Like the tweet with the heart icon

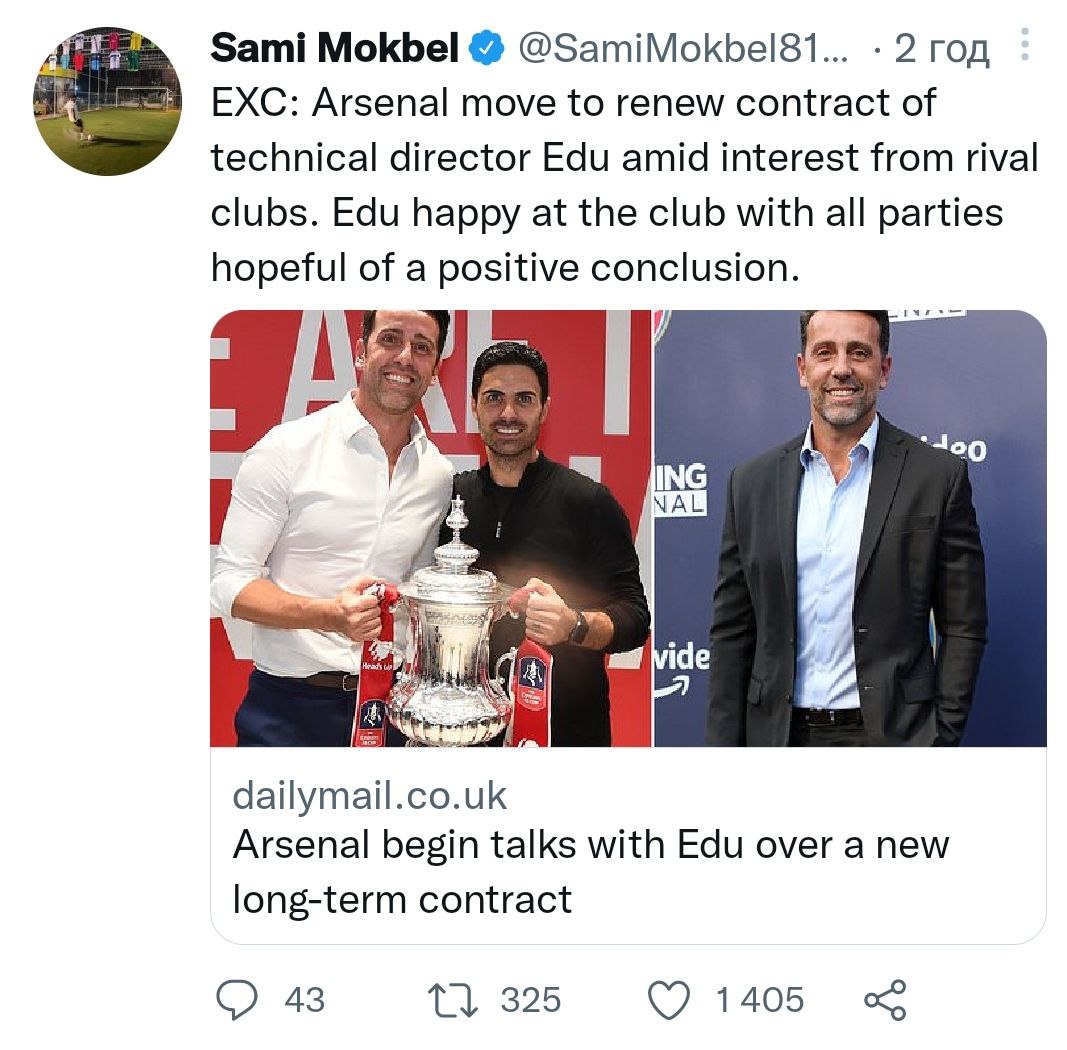(x=669, y=1000)
